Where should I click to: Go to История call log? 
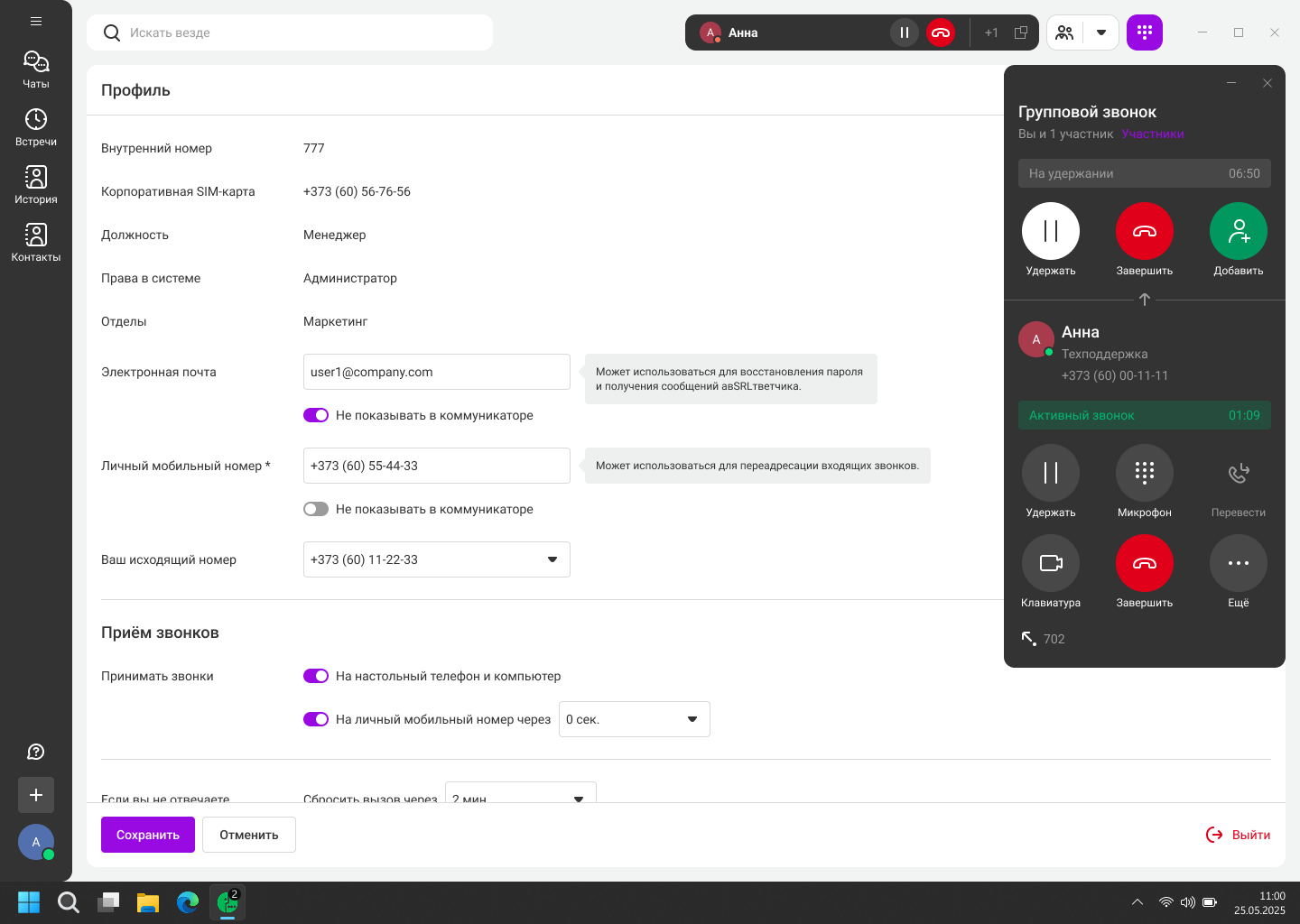click(36, 185)
